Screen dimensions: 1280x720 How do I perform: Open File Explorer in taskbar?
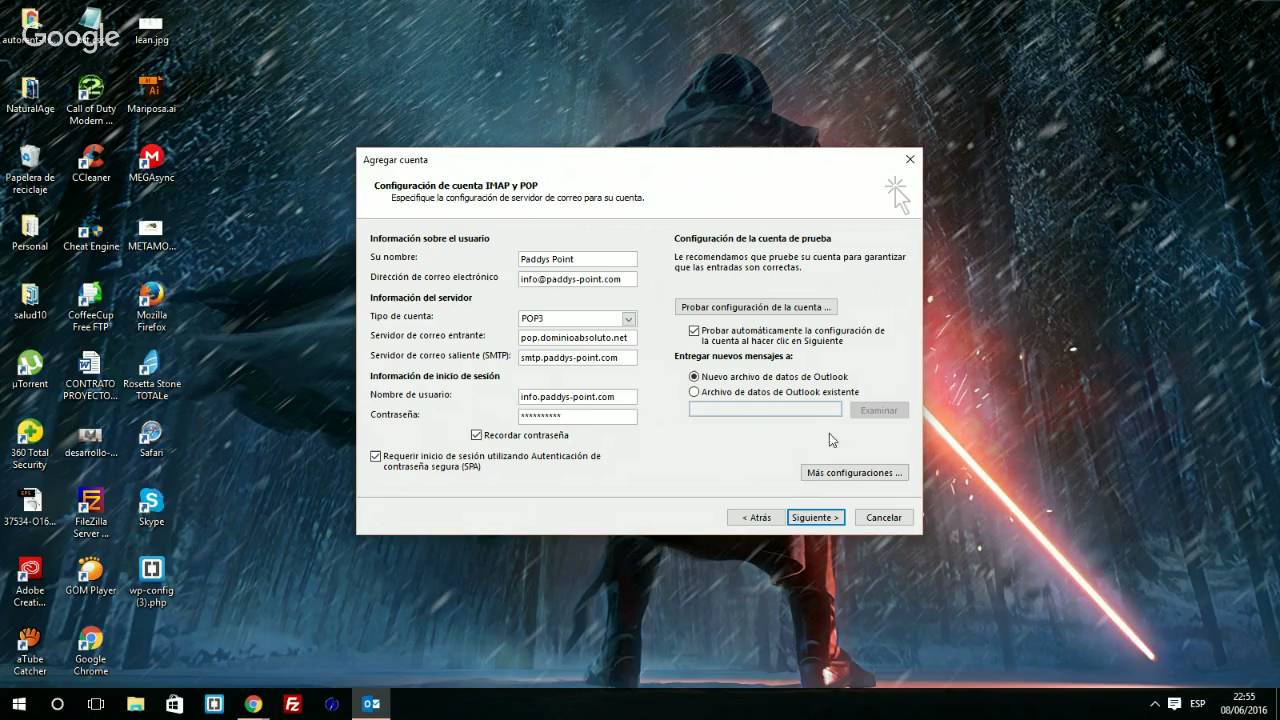tap(135, 704)
